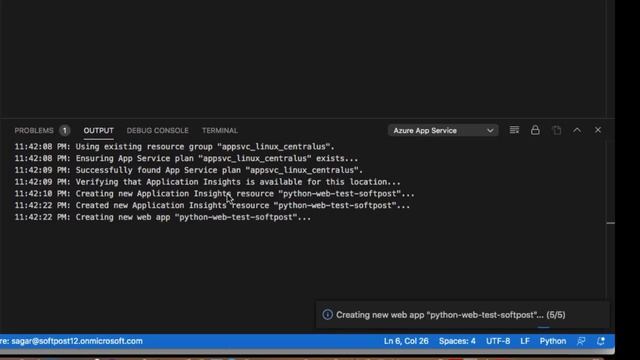Screen dimensions: 640x360
Task: Change the LF end-of-line sequence
Action: coord(525,341)
